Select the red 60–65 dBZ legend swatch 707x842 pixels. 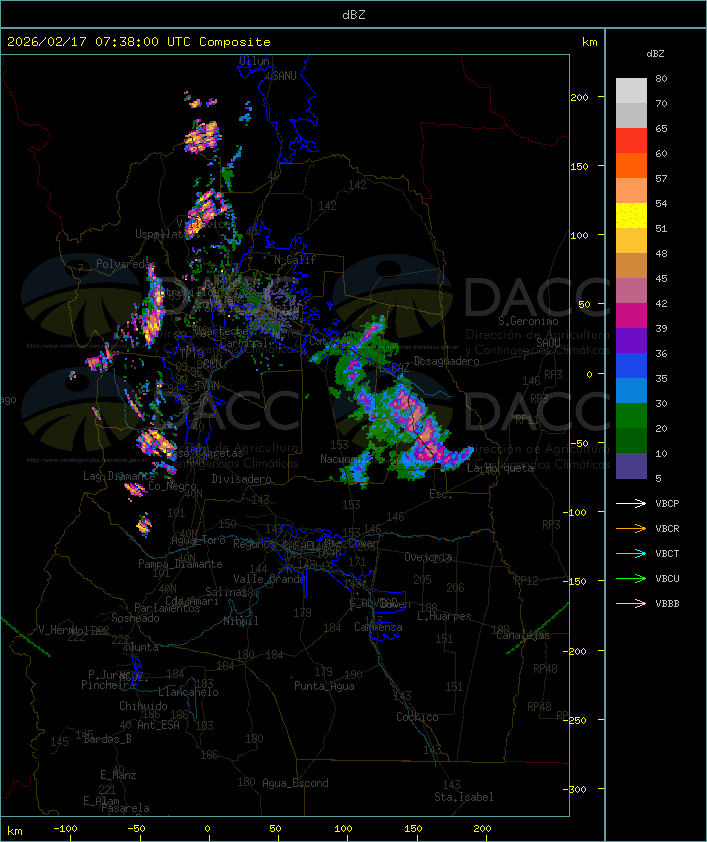(631, 141)
